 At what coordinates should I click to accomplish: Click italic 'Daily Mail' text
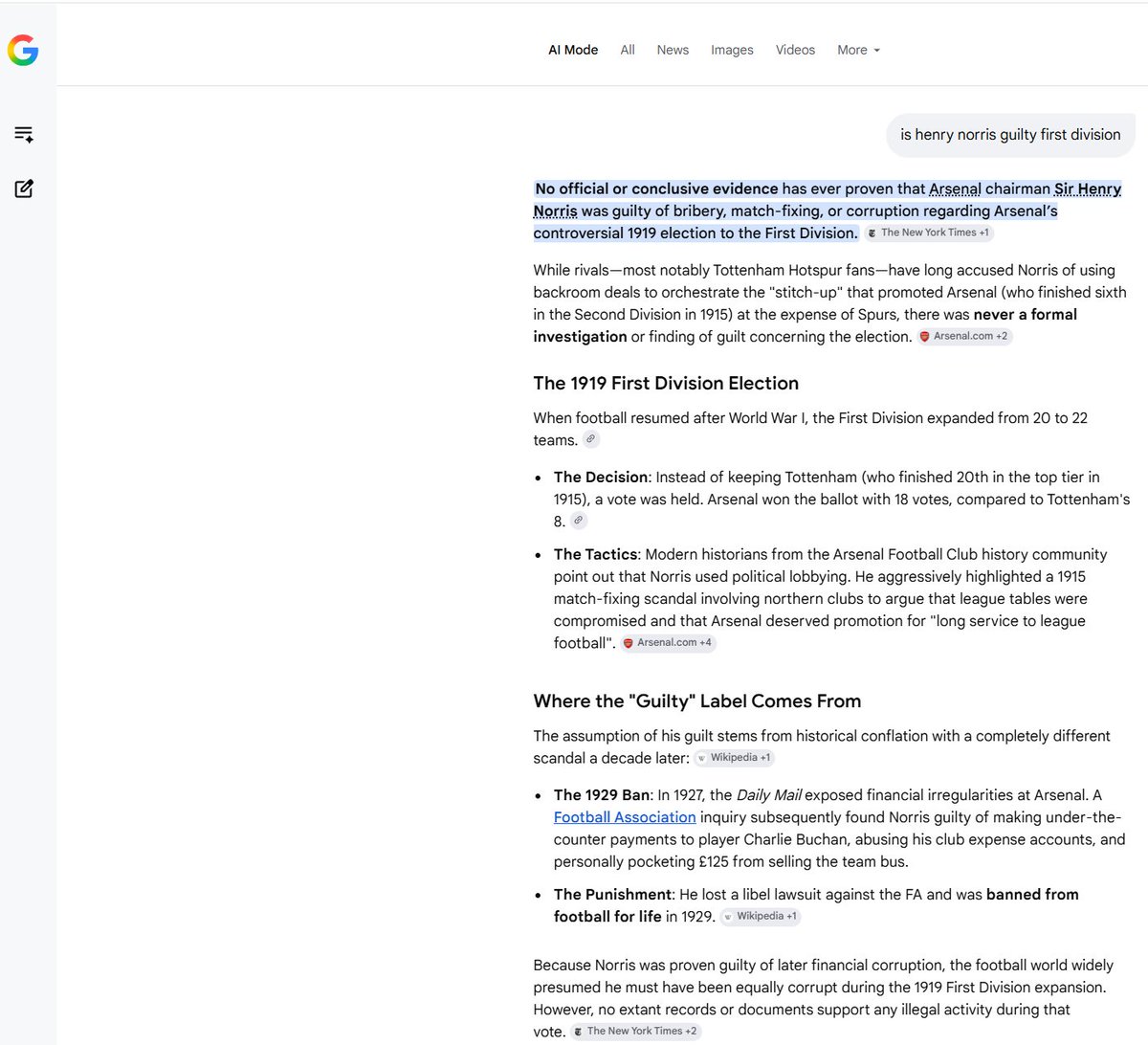(x=768, y=794)
